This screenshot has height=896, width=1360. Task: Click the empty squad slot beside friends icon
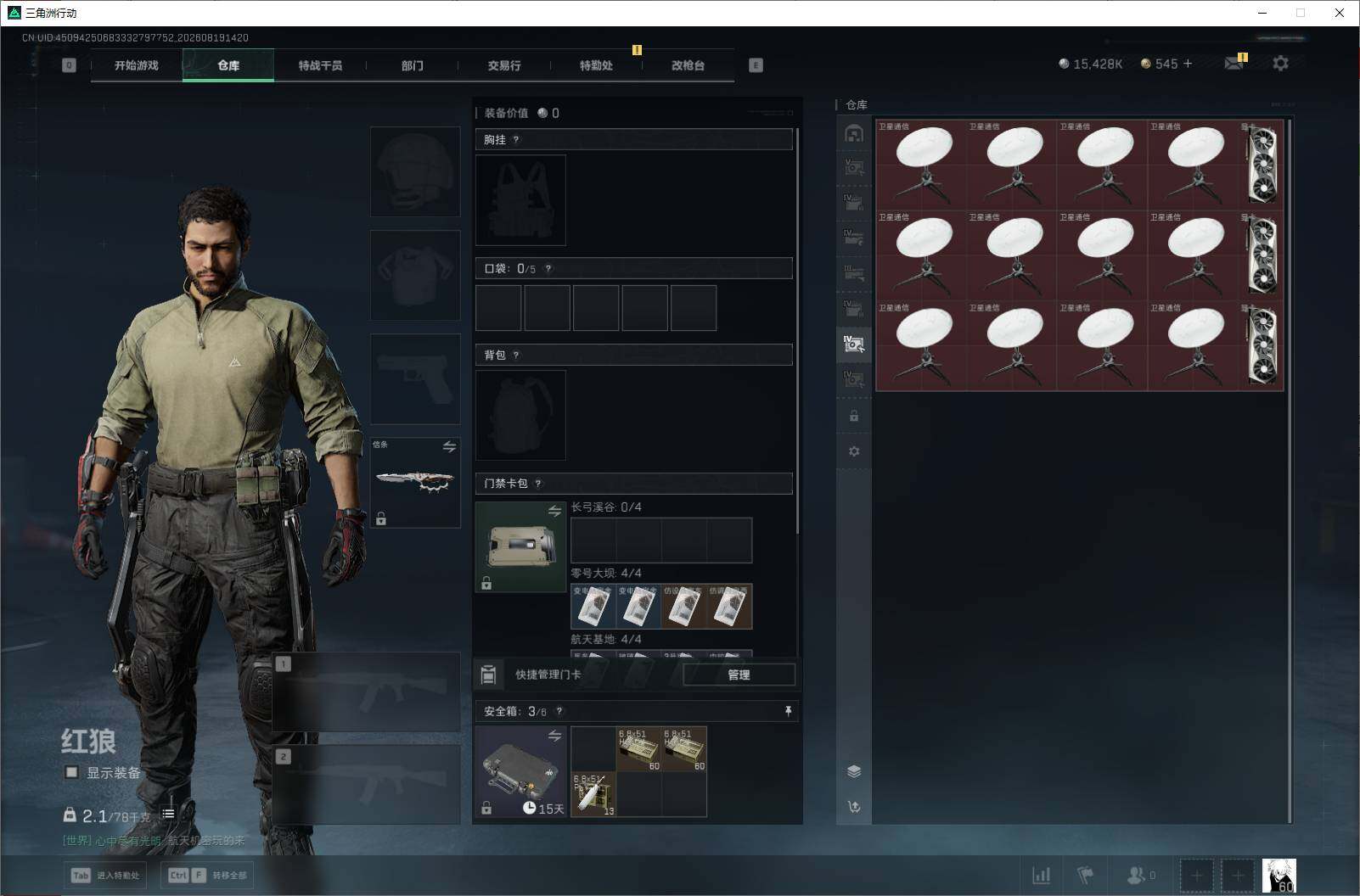[1197, 875]
